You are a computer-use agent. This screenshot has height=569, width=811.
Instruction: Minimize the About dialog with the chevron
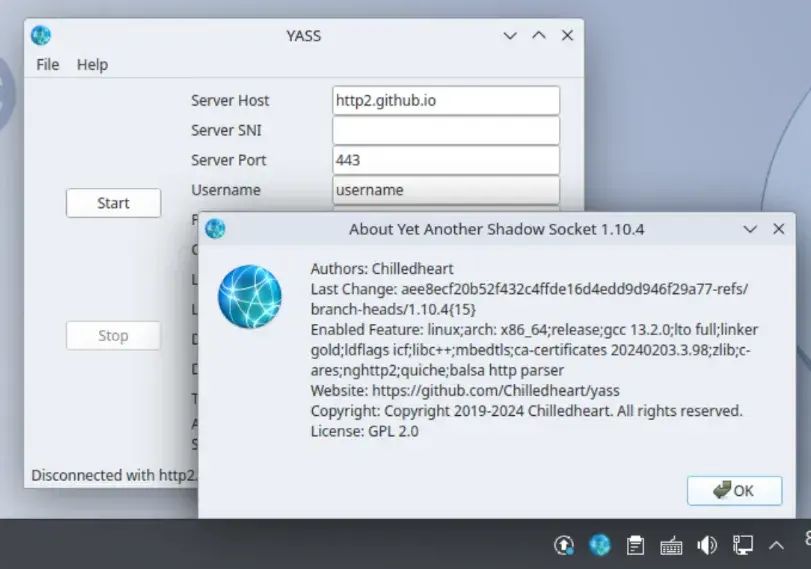750,229
